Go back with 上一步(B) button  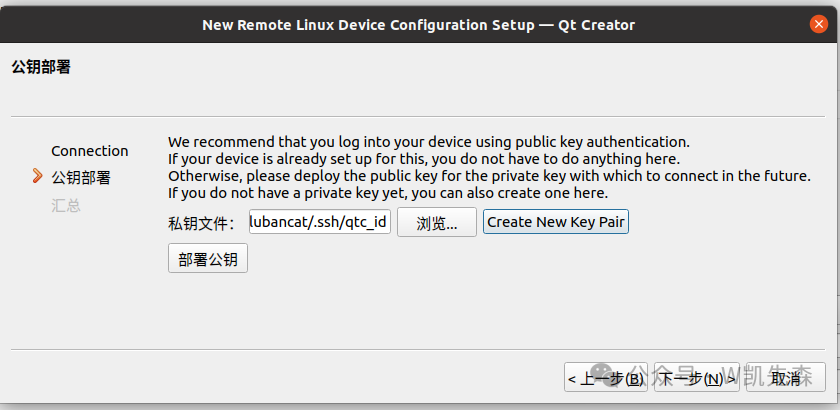[x=604, y=378]
